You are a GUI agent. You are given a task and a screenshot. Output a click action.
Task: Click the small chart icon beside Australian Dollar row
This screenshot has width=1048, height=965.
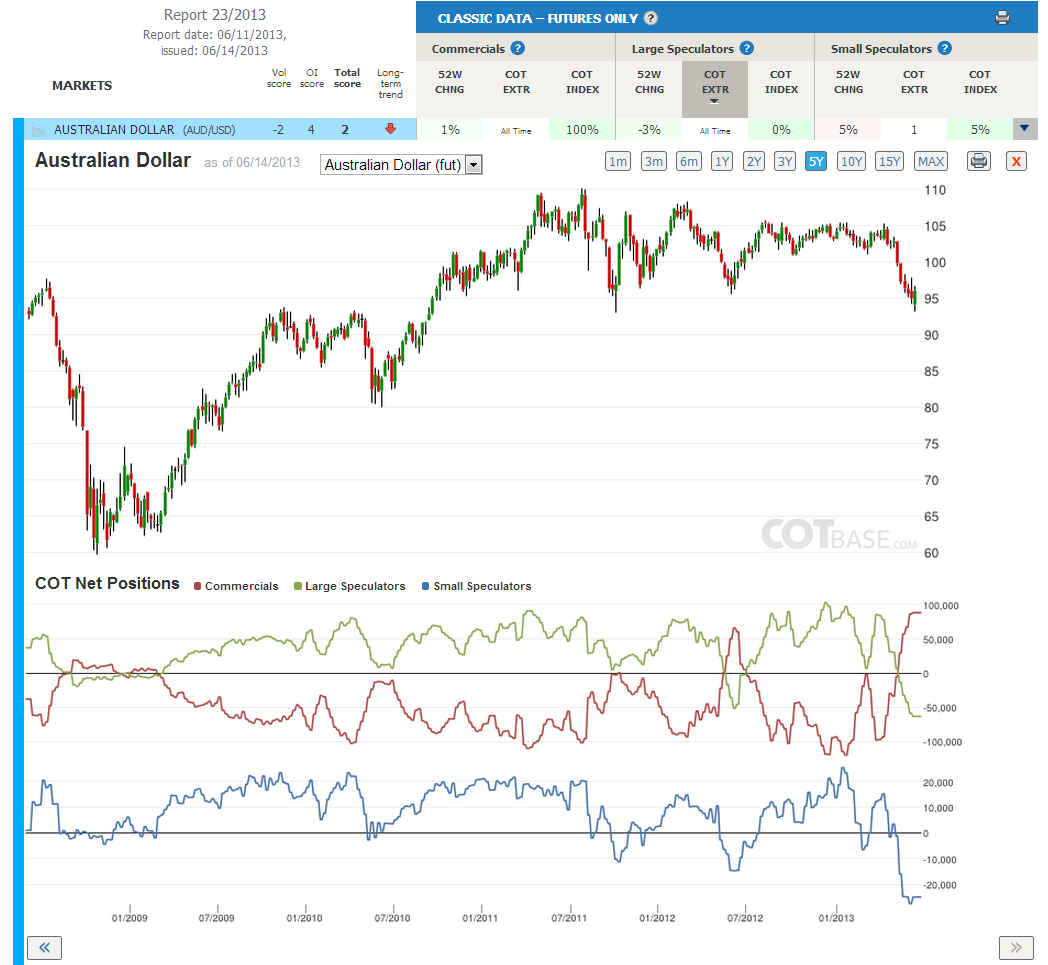click(x=39, y=130)
